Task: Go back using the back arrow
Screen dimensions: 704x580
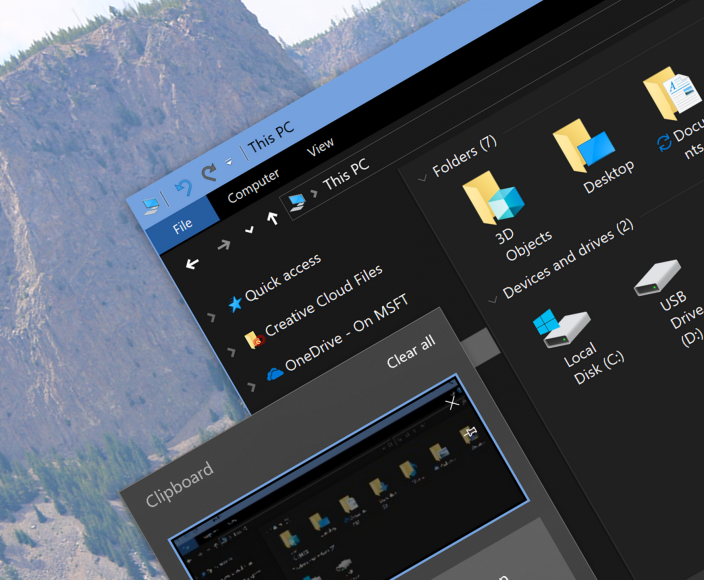Action: (x=192, y=264)
